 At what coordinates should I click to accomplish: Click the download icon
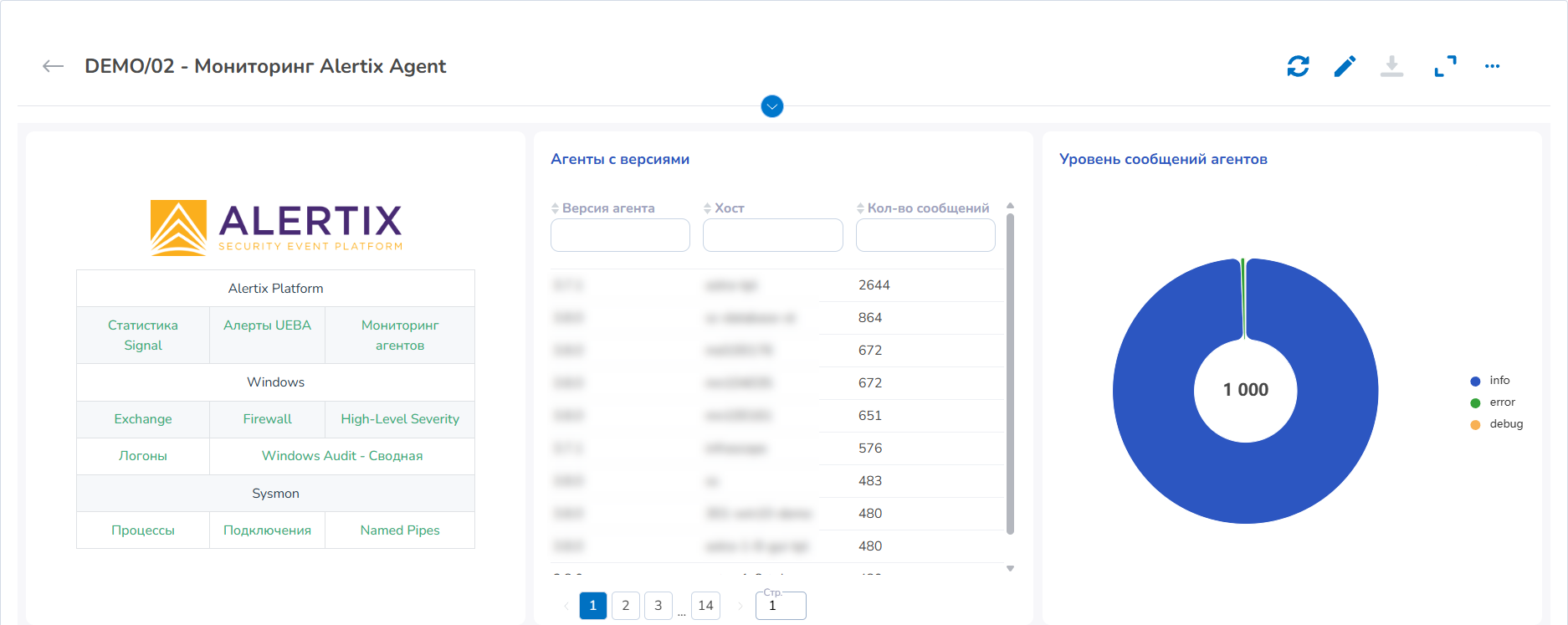1391,66
